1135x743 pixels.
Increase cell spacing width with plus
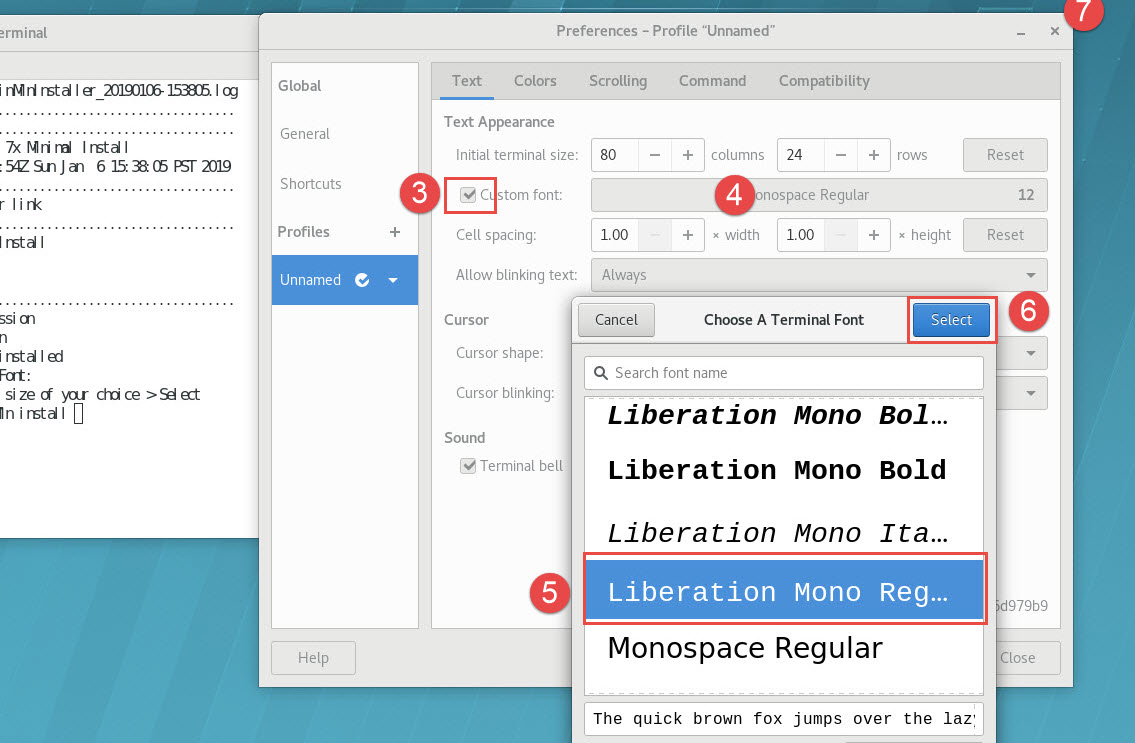pos(688,235)
